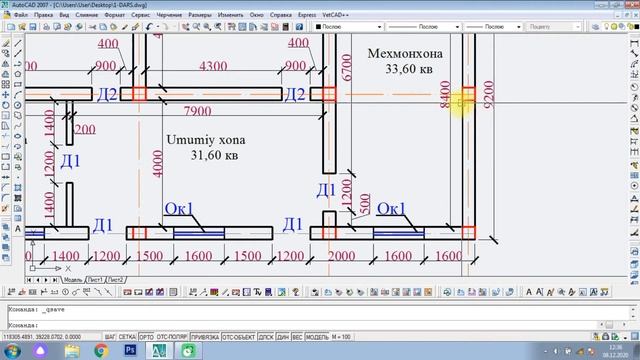Select the Ellipse drawing tool

18,136
